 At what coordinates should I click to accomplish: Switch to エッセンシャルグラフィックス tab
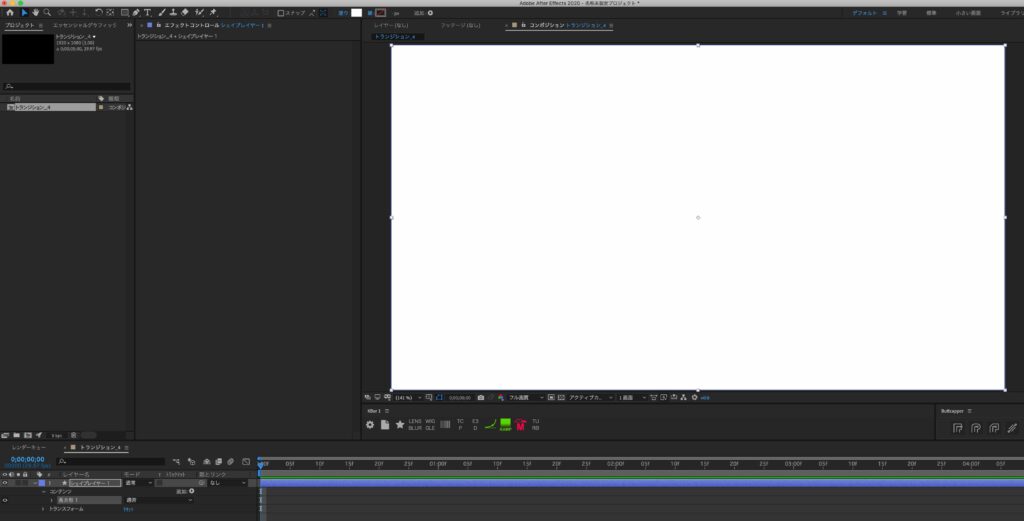click(x=84, y=25)
